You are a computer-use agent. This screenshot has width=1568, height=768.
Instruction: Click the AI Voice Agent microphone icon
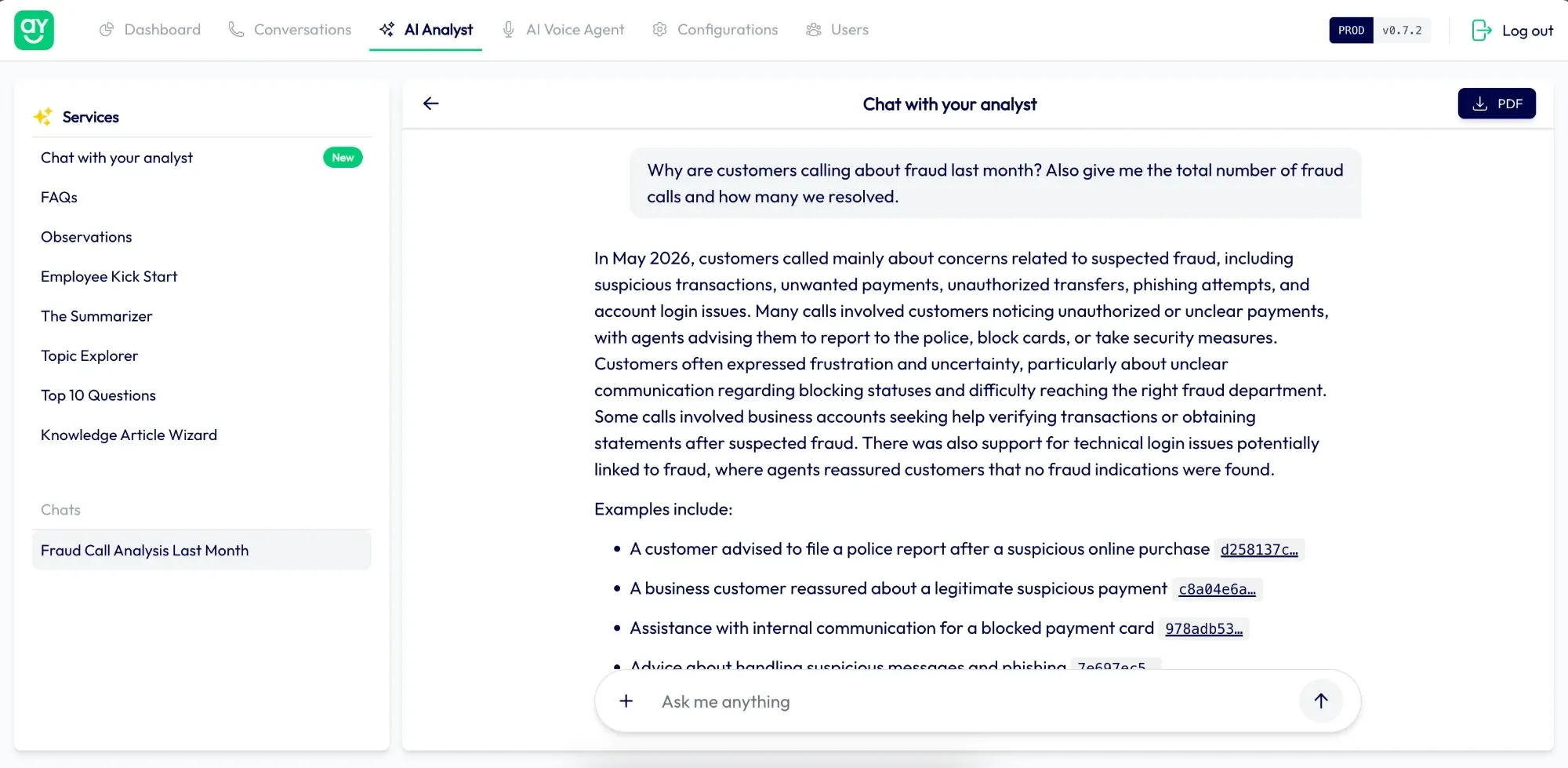508,30
